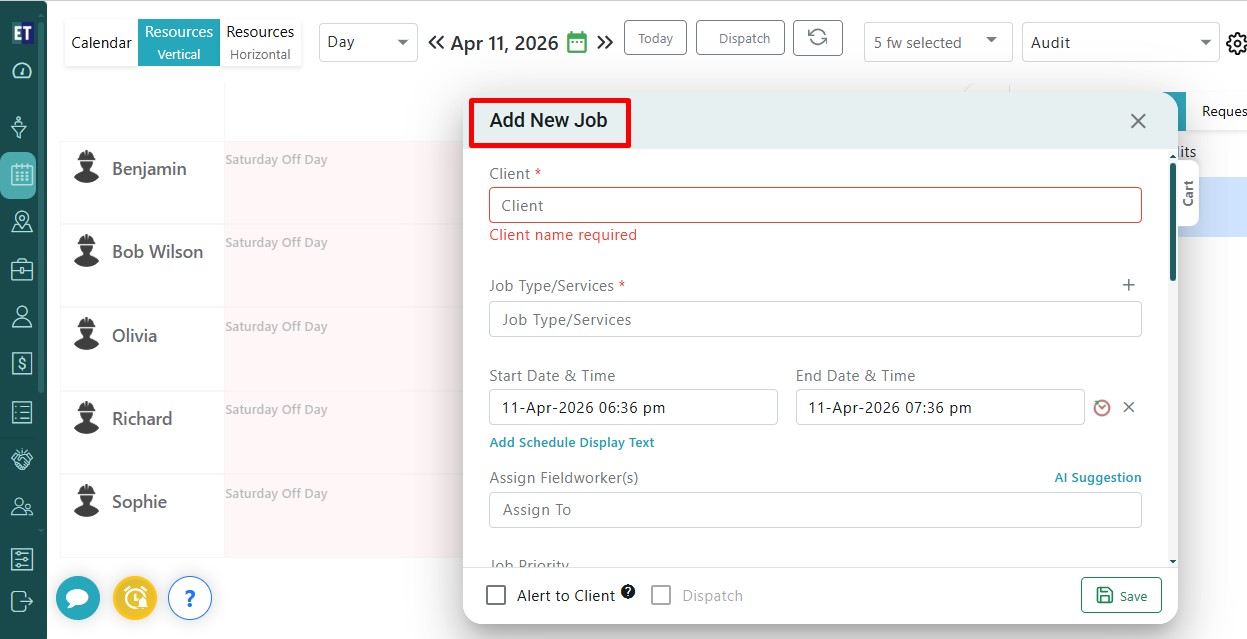Tick the Dispatch checkbox in the dialog footer

pyautogui.click(x=661, y=595)
